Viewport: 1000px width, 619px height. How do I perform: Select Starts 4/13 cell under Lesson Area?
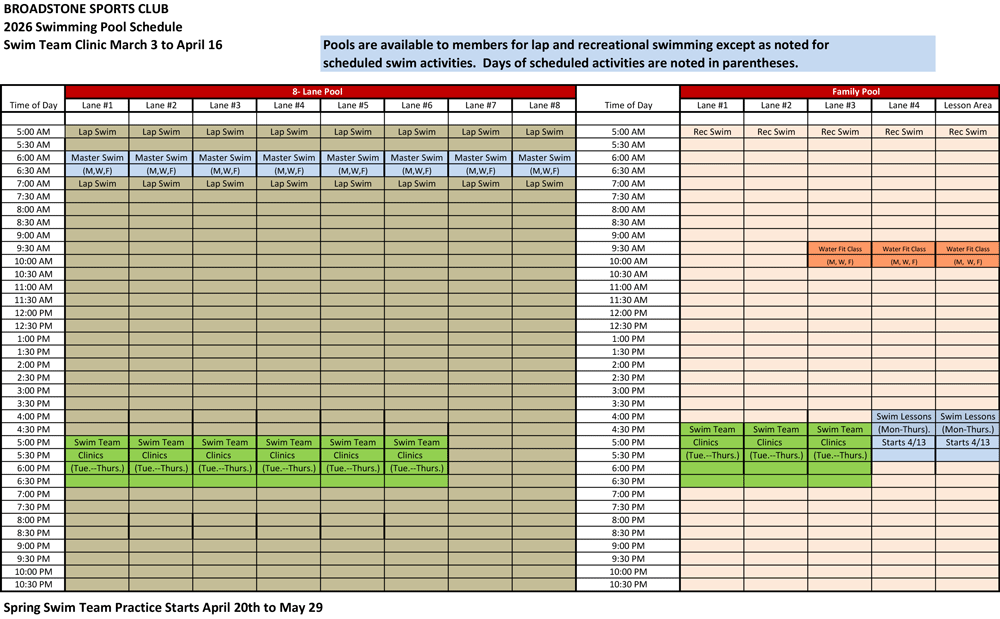point(967,442)
